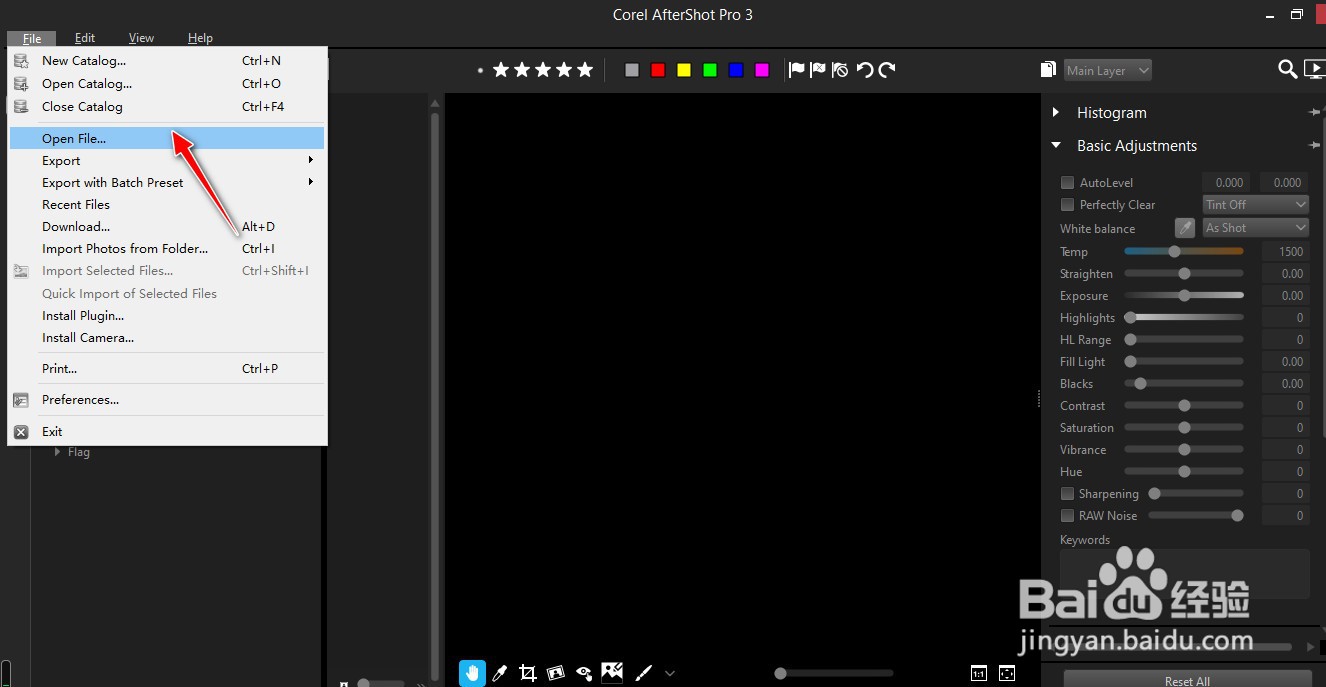Click into the Keywords text box

[1185, 574]
